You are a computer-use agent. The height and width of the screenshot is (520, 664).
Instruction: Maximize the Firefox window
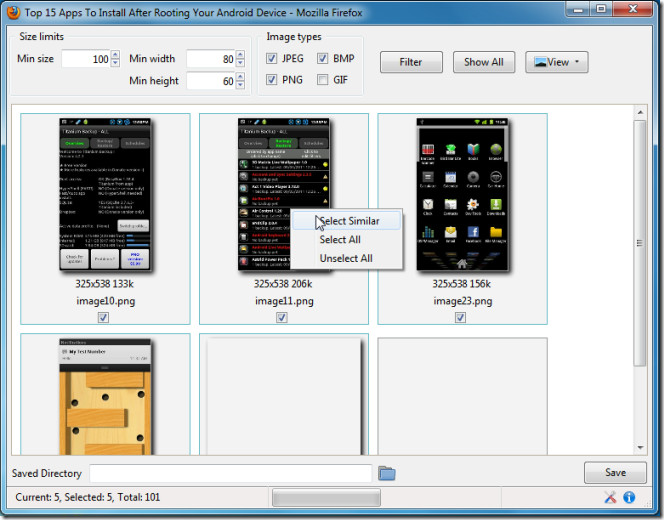click(x=601, y=9)
